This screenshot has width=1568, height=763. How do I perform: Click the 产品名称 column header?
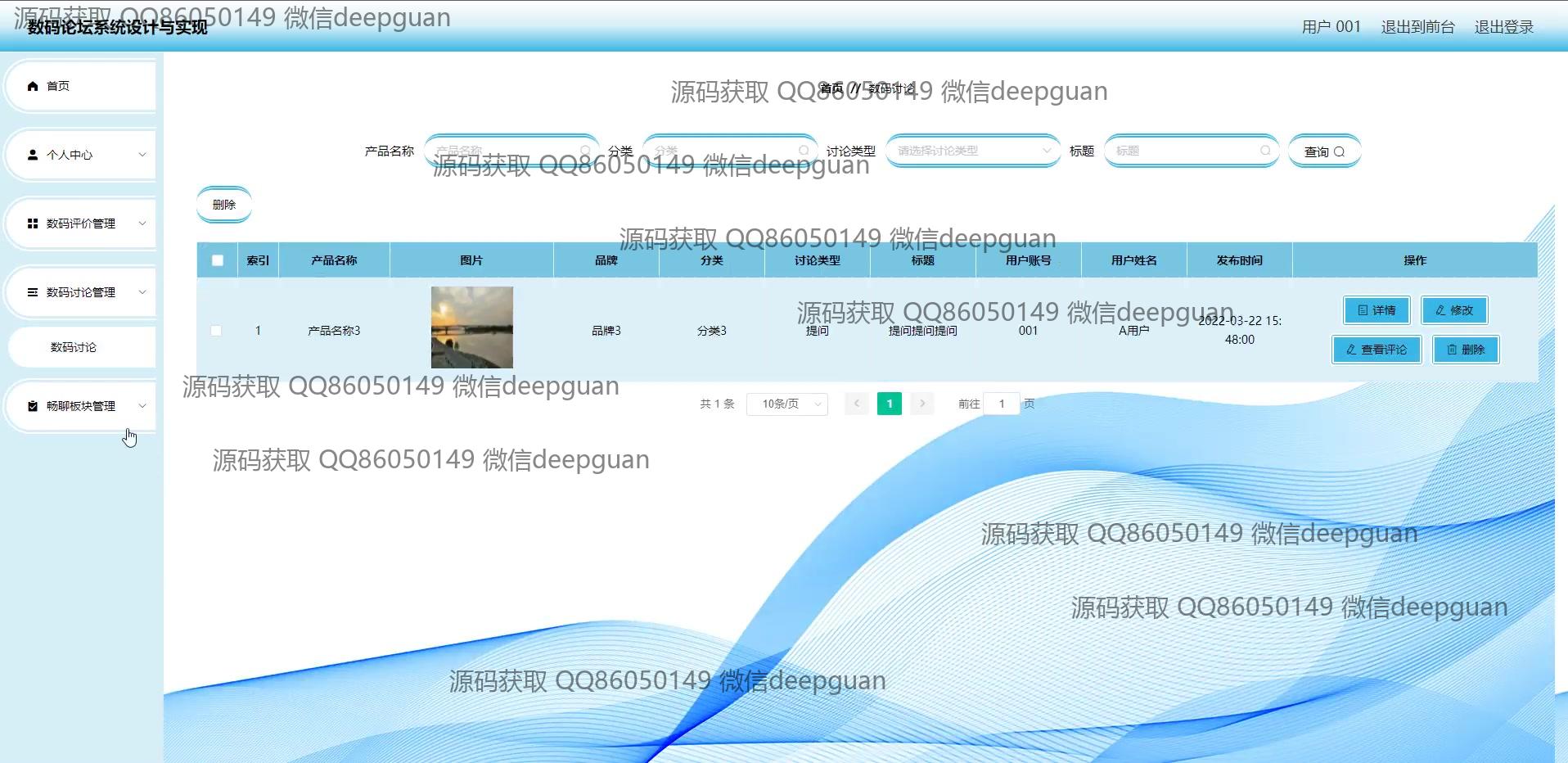point(334,260)
